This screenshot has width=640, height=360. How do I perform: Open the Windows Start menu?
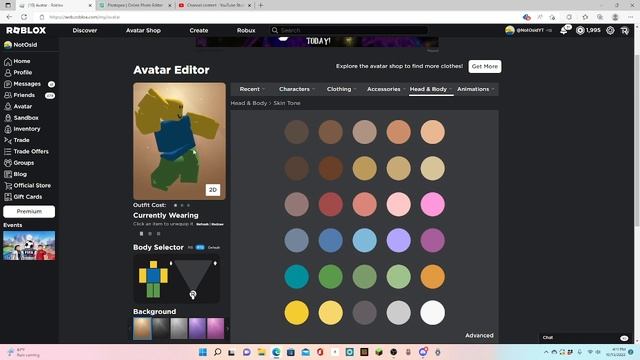[x=202, y=352]
